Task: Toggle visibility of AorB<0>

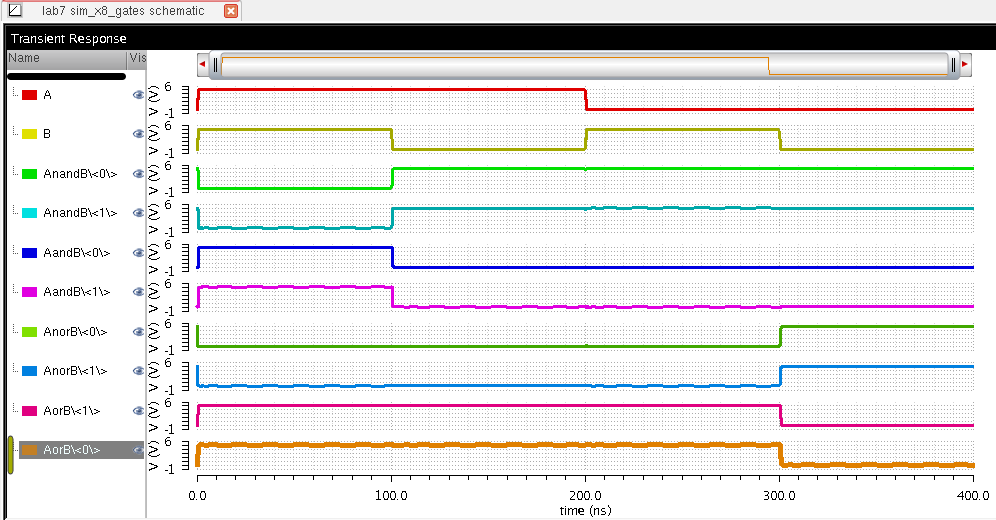Action: point(138,450)
